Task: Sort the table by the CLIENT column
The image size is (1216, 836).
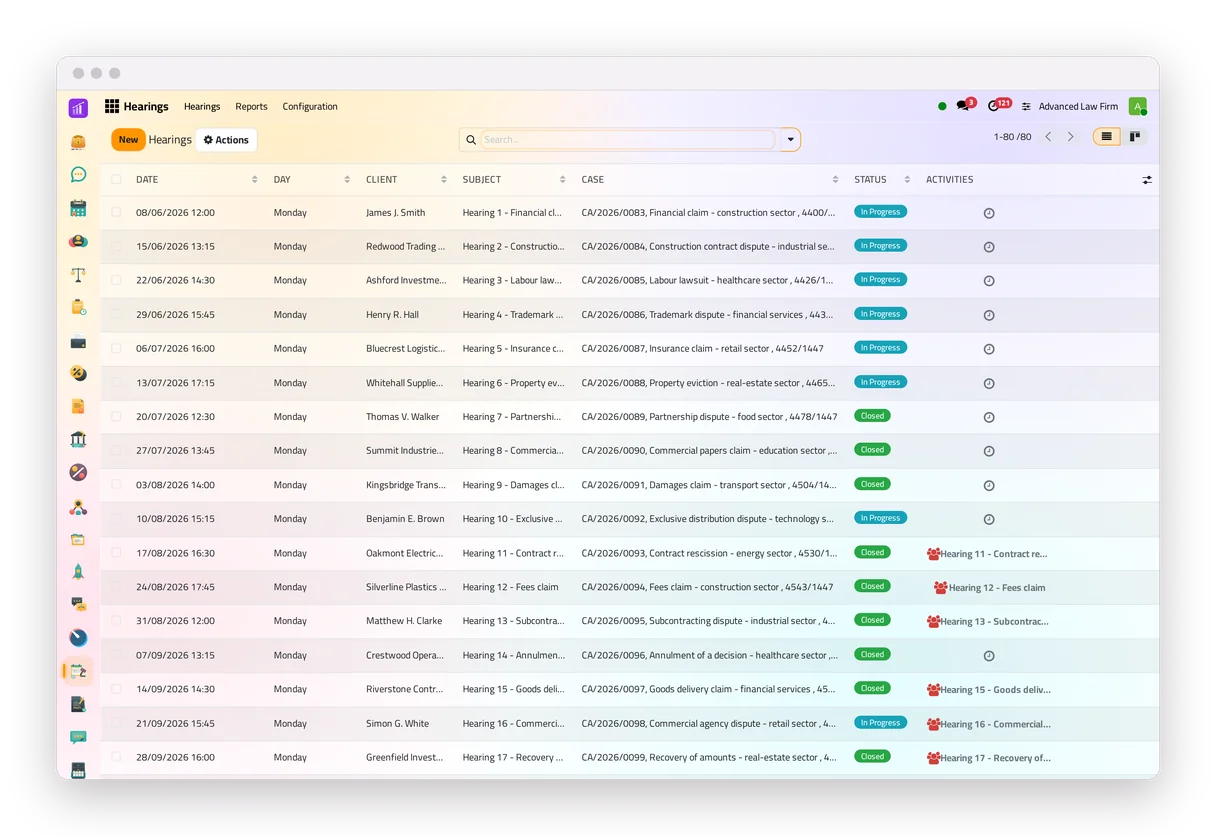Action: pos(406,180)
